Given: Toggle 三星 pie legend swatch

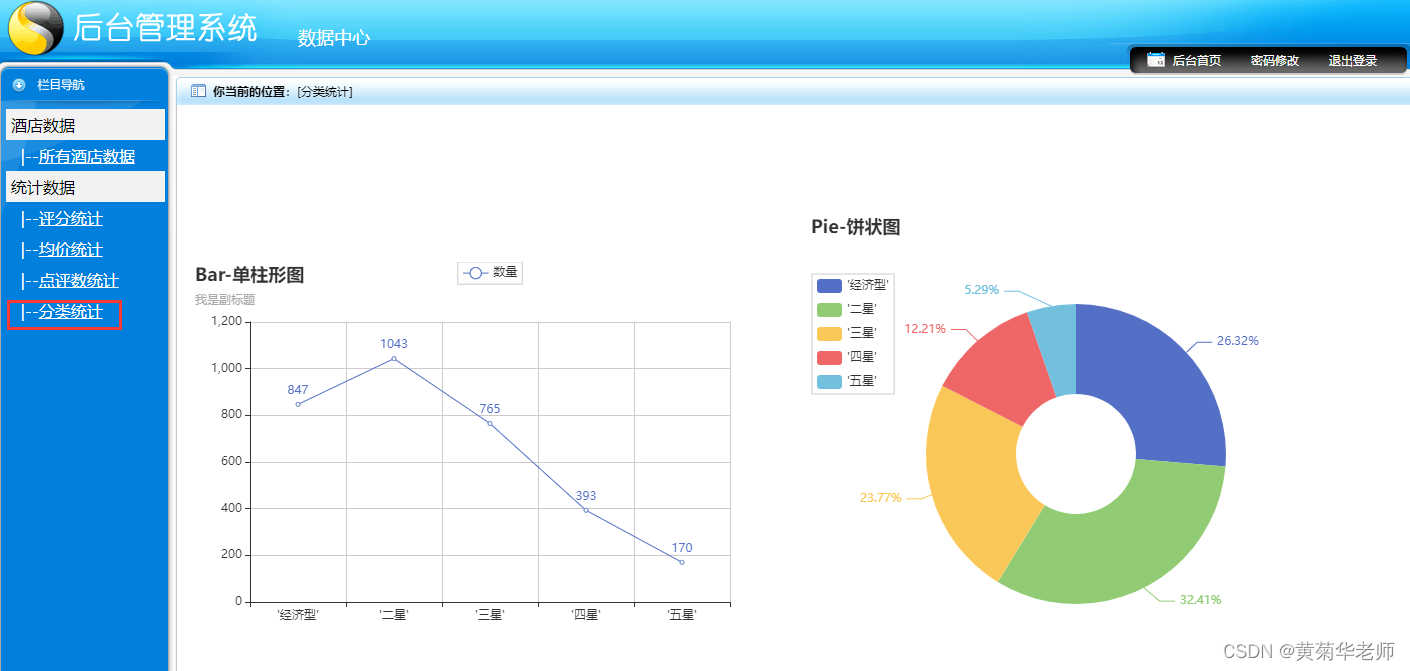Looking at the screenshot, I should (x=830, y=333).
